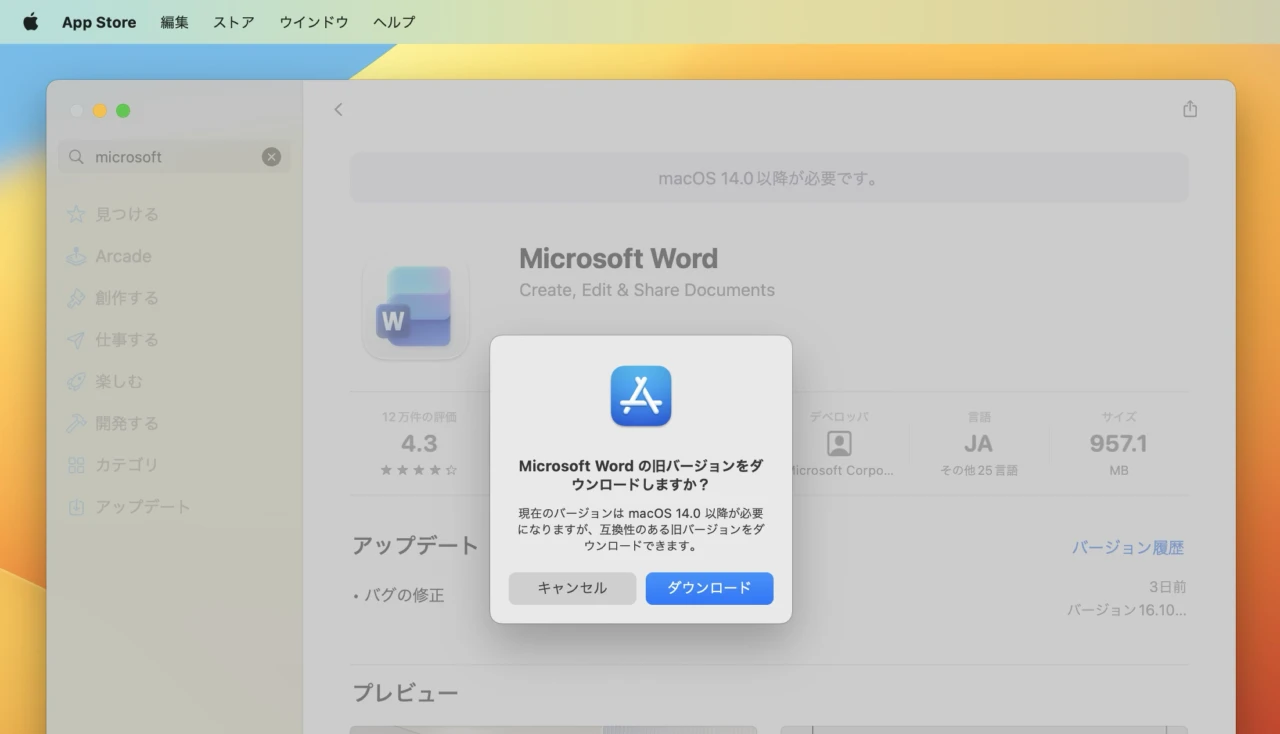Go back using the back chevron
This screenshot has height=734, width=1280.
click(338, 110)
